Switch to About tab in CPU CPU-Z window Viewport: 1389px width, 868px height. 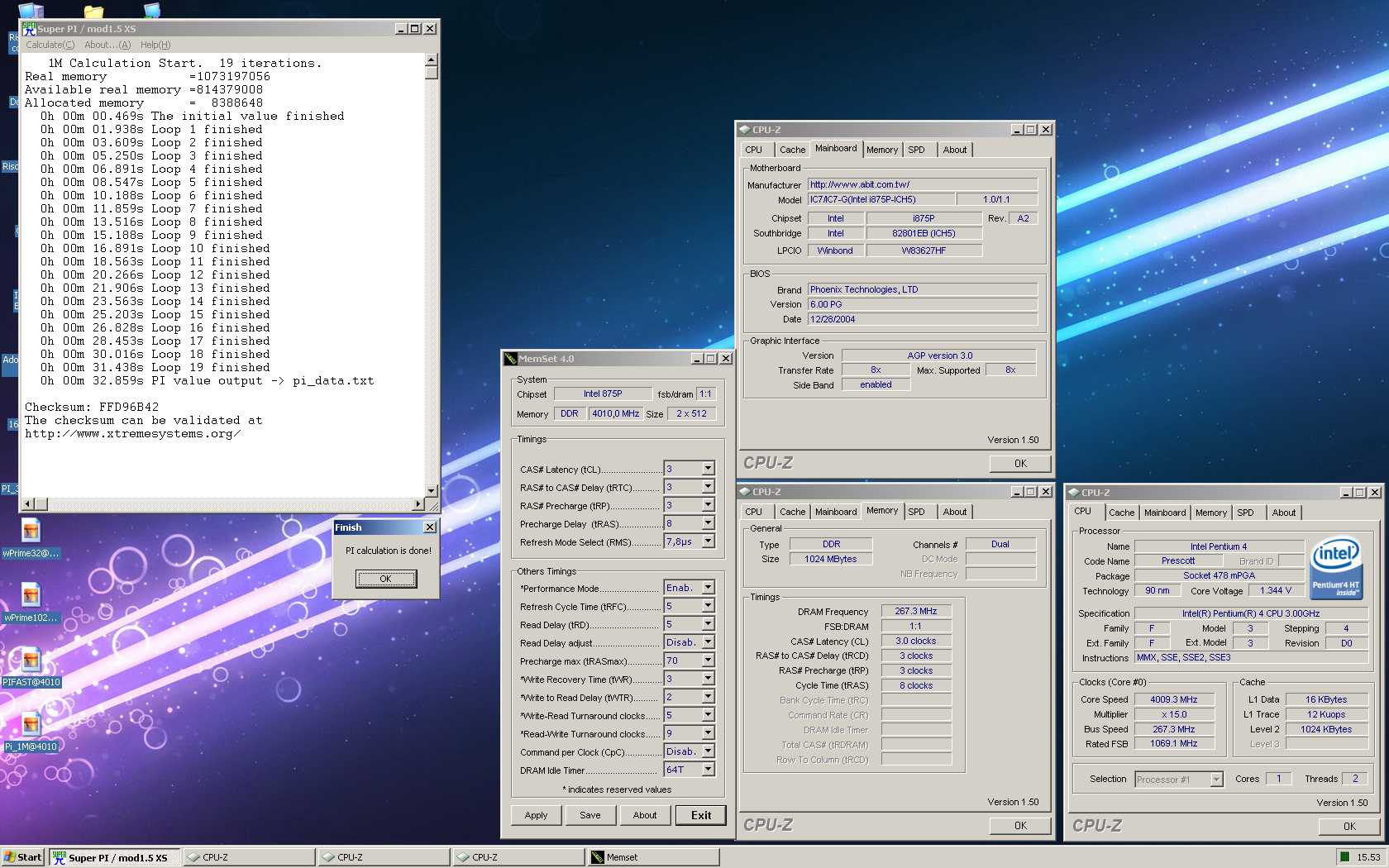pos(1284,513)
